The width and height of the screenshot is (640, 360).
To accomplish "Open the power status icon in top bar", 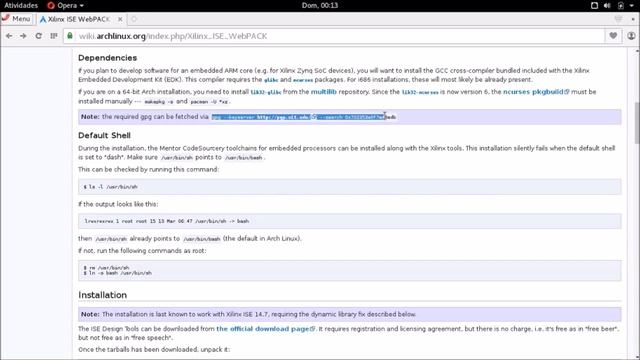I will point(620,5).
